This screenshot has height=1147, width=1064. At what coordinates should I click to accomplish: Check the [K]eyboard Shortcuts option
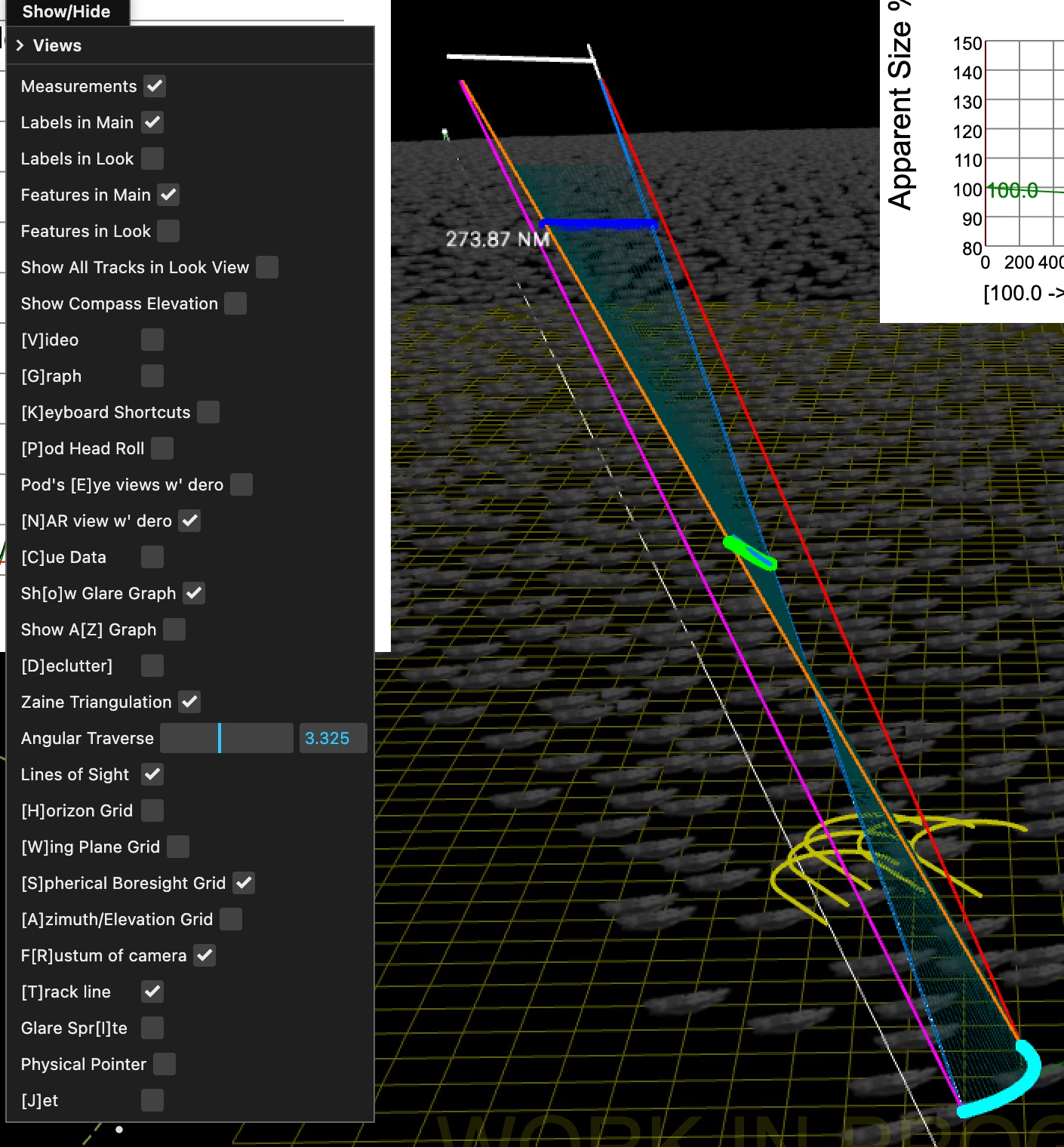coord(208,412)
